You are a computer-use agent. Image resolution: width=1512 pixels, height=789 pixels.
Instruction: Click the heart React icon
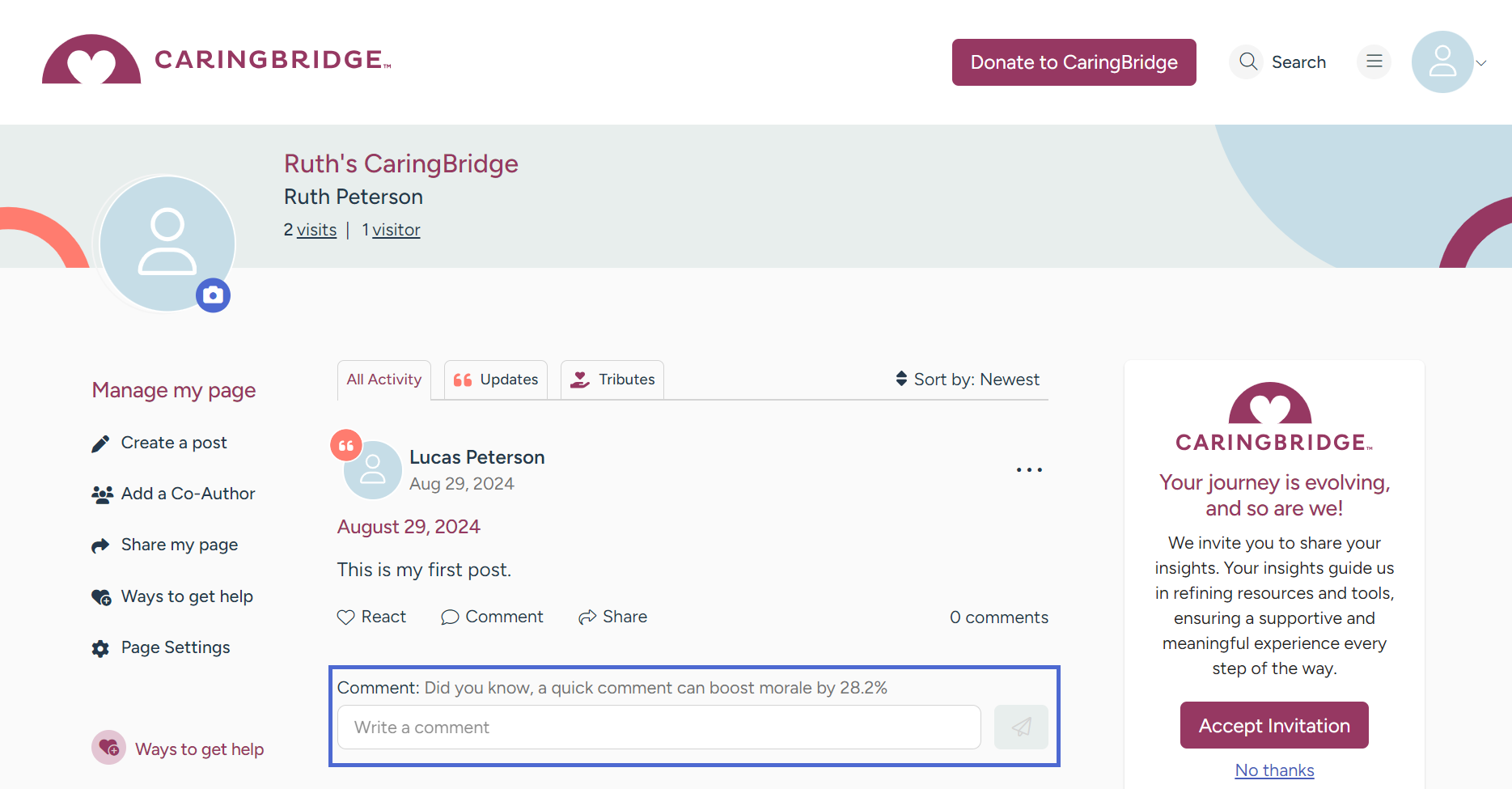click(346, 617)
